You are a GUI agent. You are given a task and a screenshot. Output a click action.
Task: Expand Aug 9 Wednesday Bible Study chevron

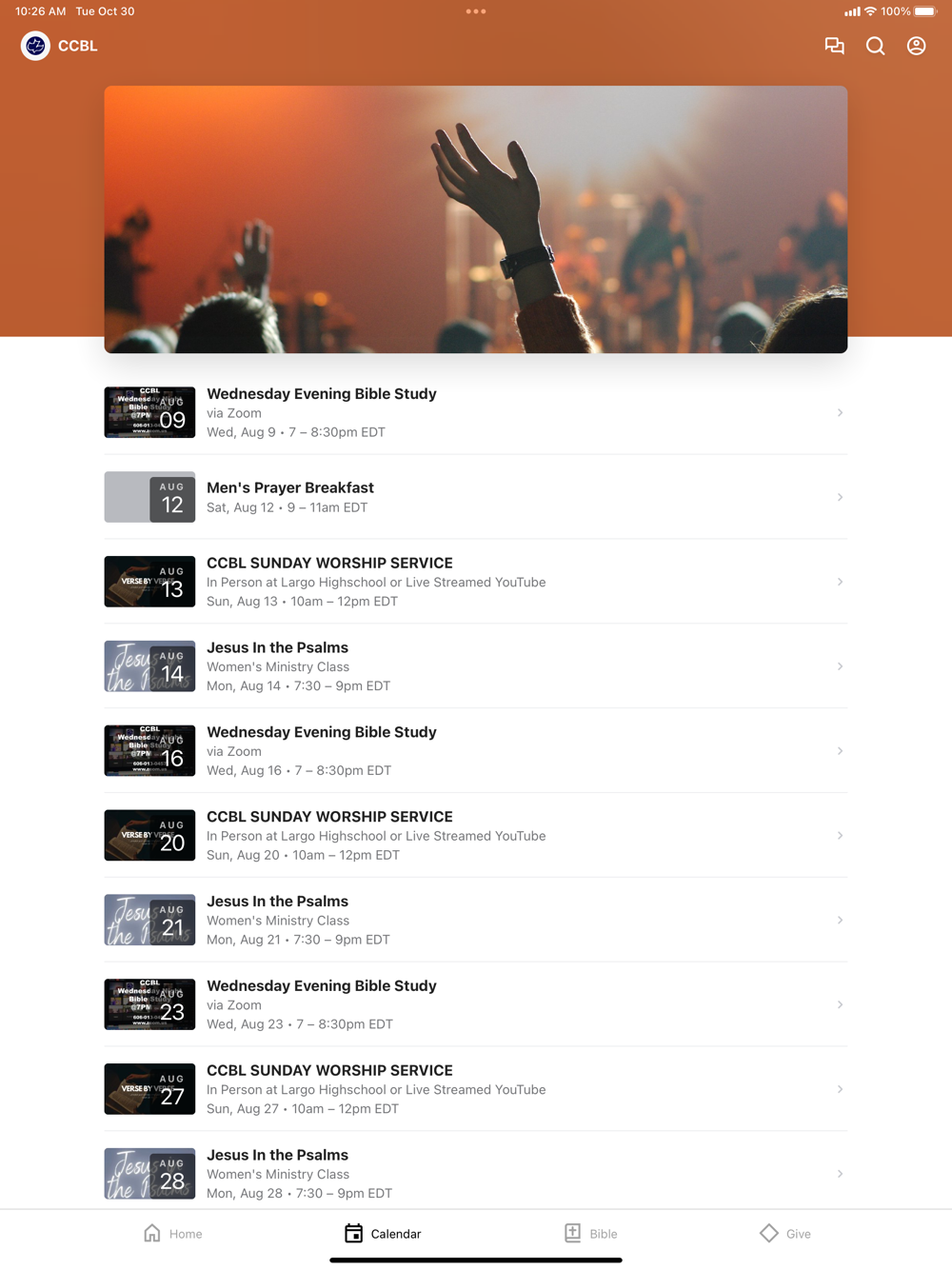tap(840, 412)
